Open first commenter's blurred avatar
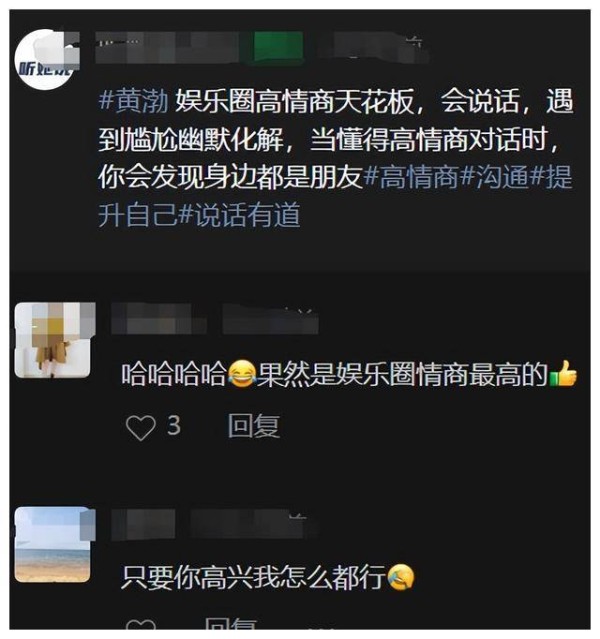 pyautogui.click(x=53, y=340)
